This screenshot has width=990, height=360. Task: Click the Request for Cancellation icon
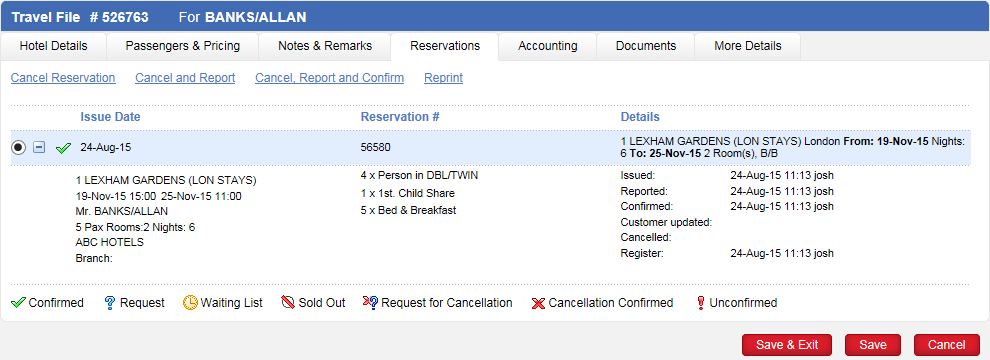tap(370, 303)
